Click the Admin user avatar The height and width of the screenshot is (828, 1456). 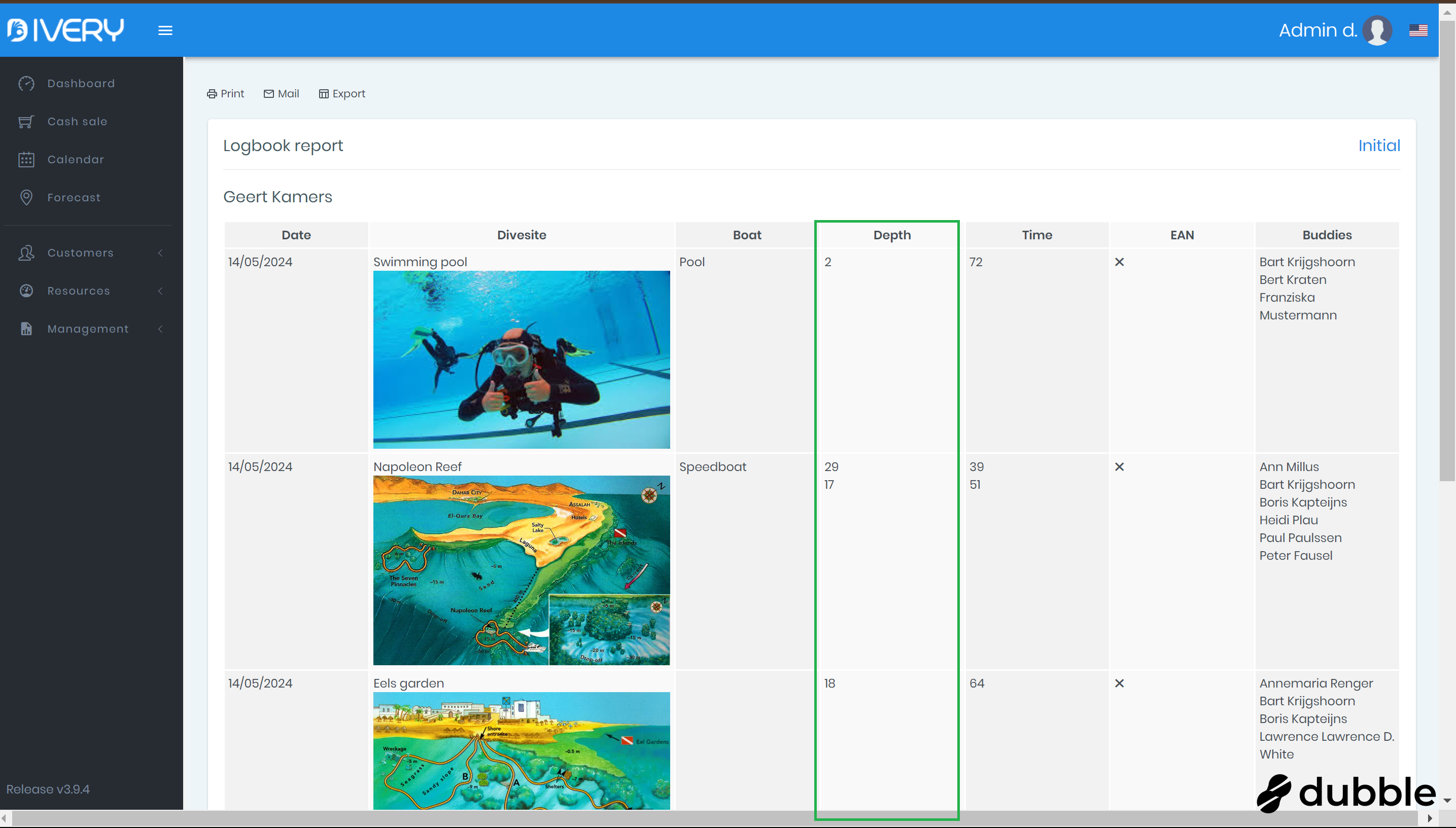coord(1377,30)
